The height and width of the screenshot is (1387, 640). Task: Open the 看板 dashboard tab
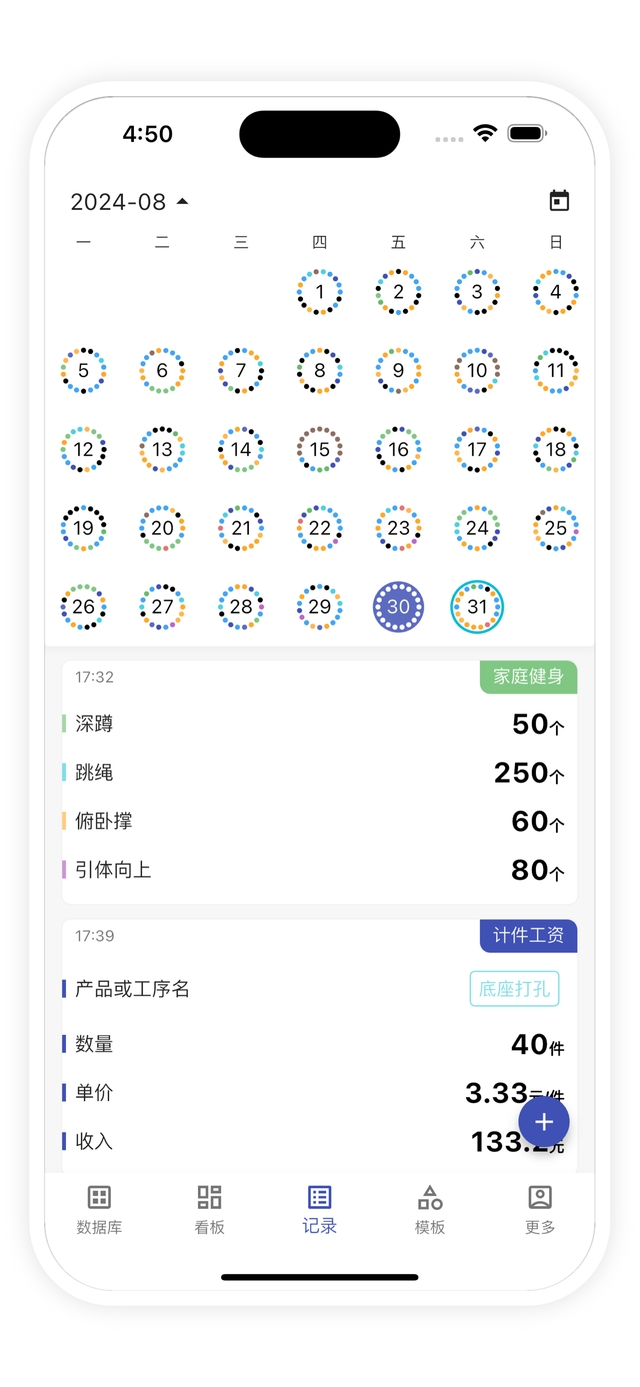click(x=209, y=1208)
